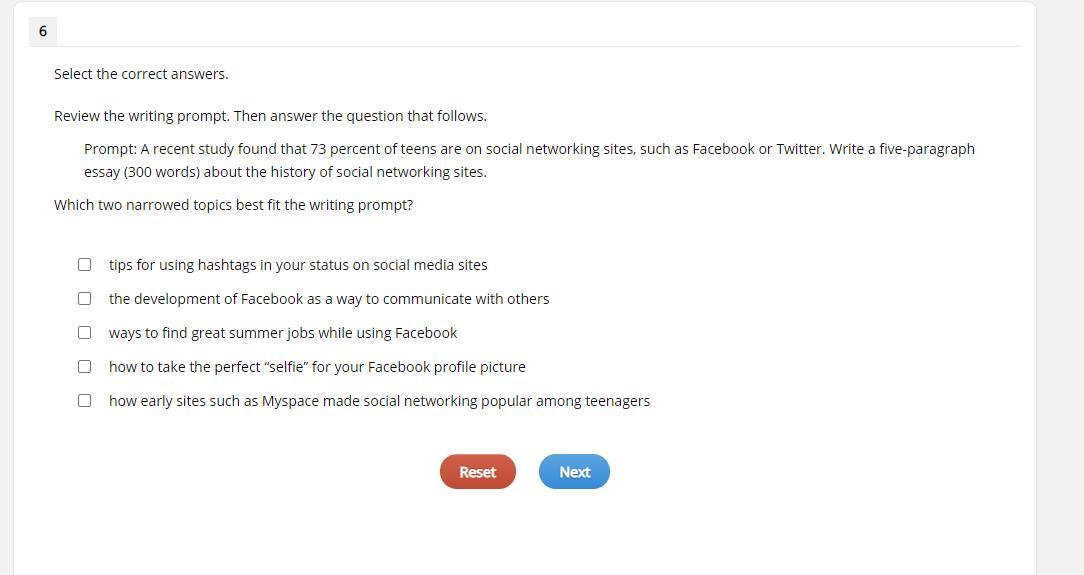The height and width of the screenshot is (575, 1084).
Task: Click the 'Select the correct answers.' instruction
Action: 141,74
